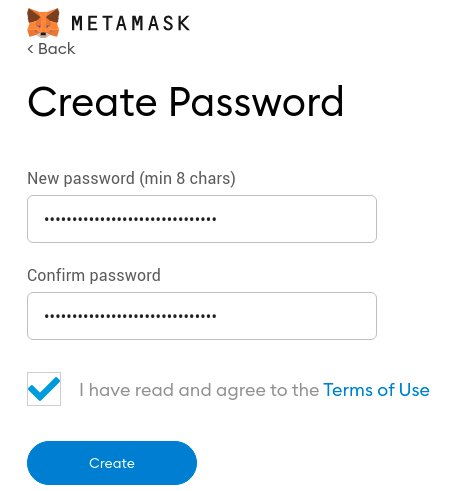Place cursor on masked dots in Confirm password

click(x=131, y=316)
